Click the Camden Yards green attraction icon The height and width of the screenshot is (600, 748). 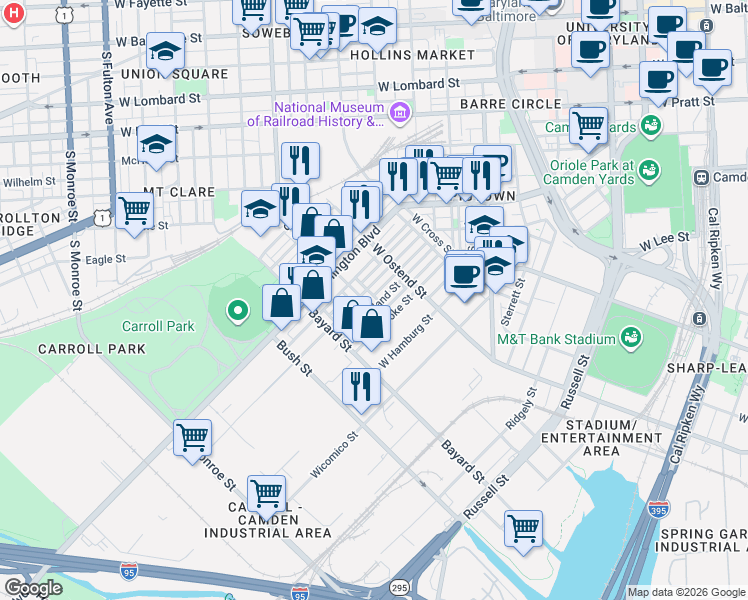pyautogui.click(x=650, y=126)
